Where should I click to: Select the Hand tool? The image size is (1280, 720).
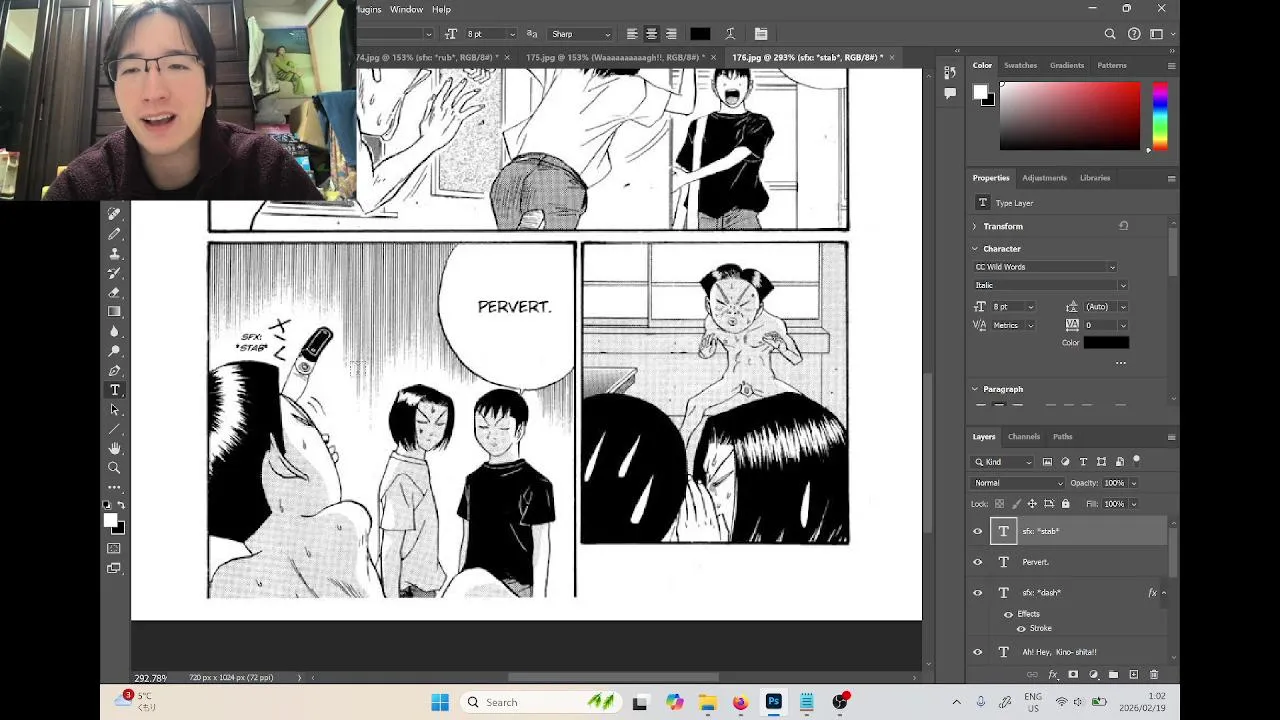pyautogui.click(x=114, y=449)
